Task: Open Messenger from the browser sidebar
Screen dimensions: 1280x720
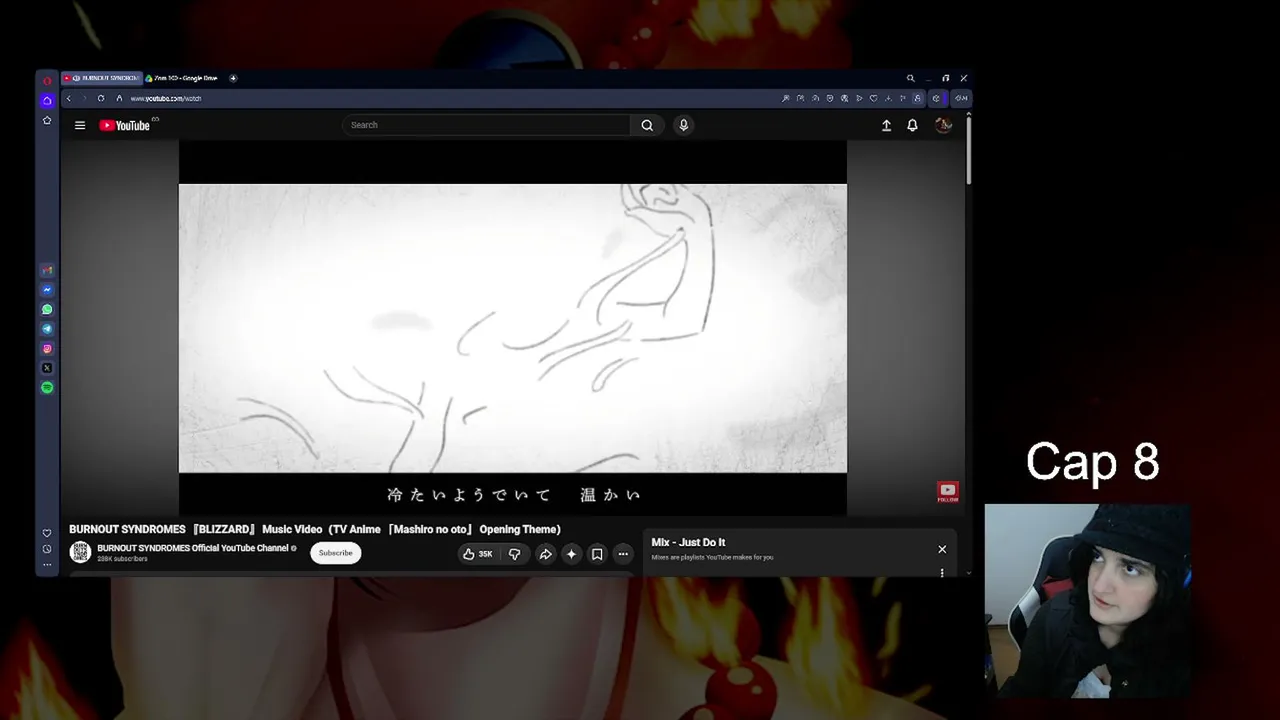Action: (x=47, y=290)
